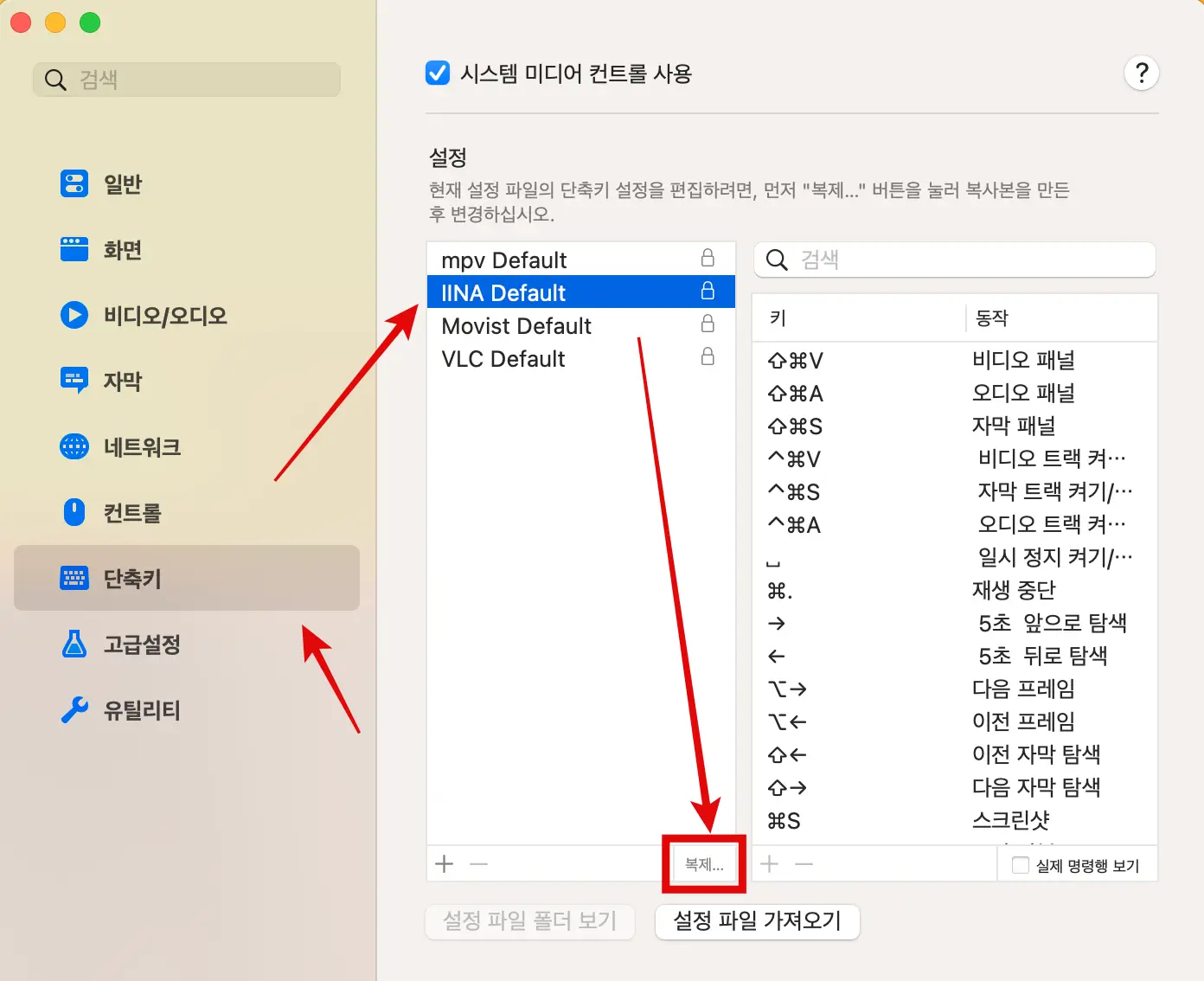
Task: Click the remove binding minus button
Action: tap(804, 863)
